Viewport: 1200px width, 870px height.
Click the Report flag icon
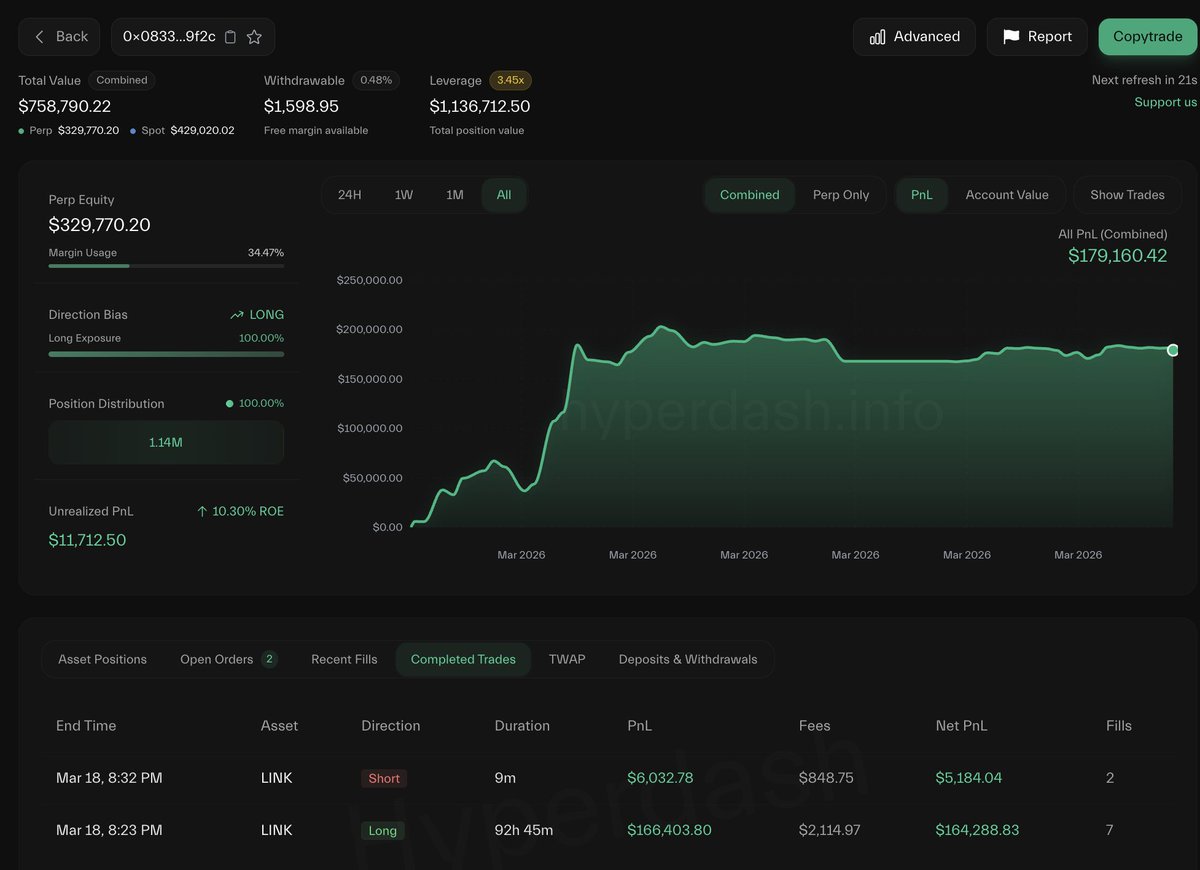(x=1011, y=36)
